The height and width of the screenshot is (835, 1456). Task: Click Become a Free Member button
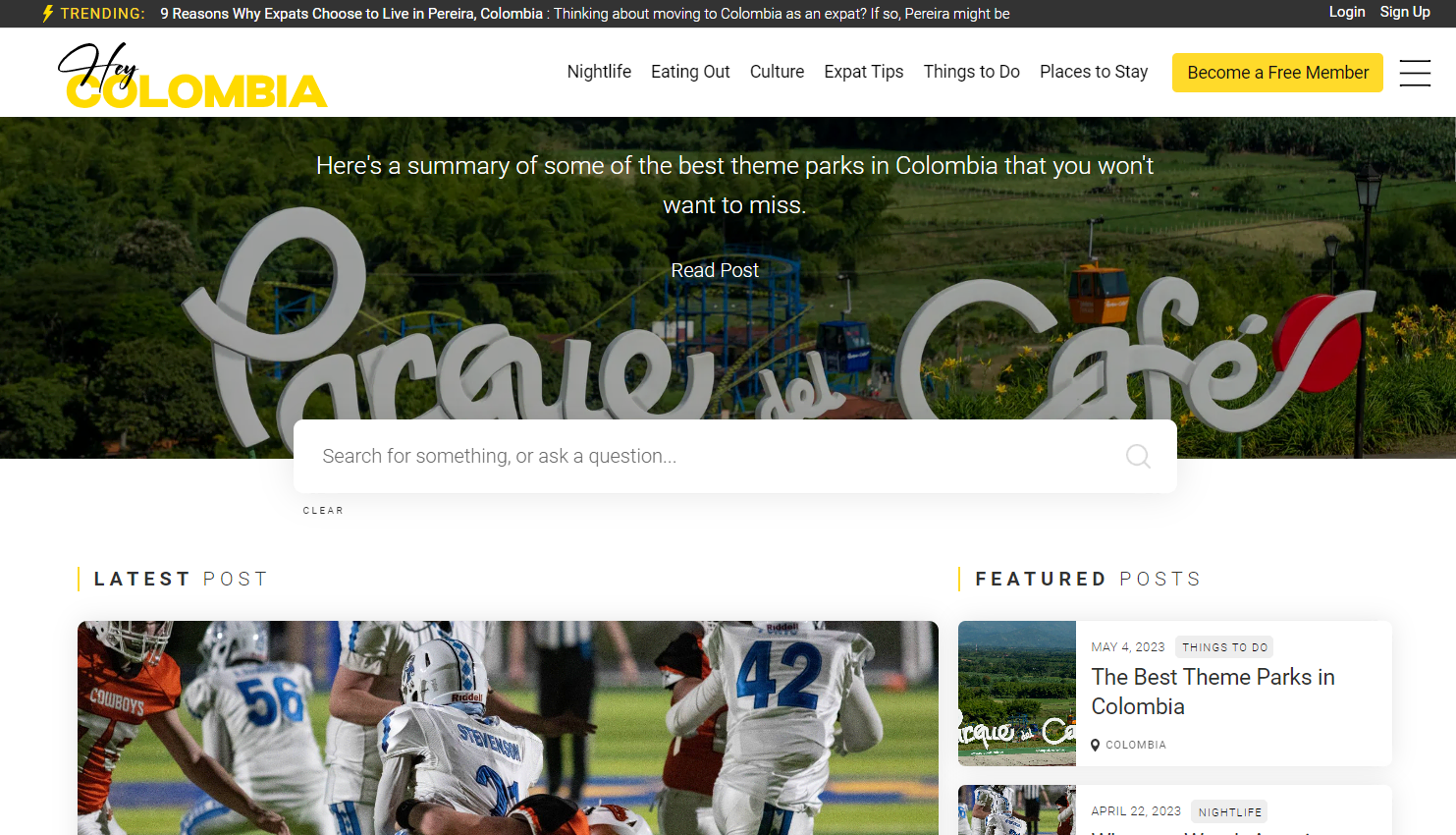tap(1277, 73)
